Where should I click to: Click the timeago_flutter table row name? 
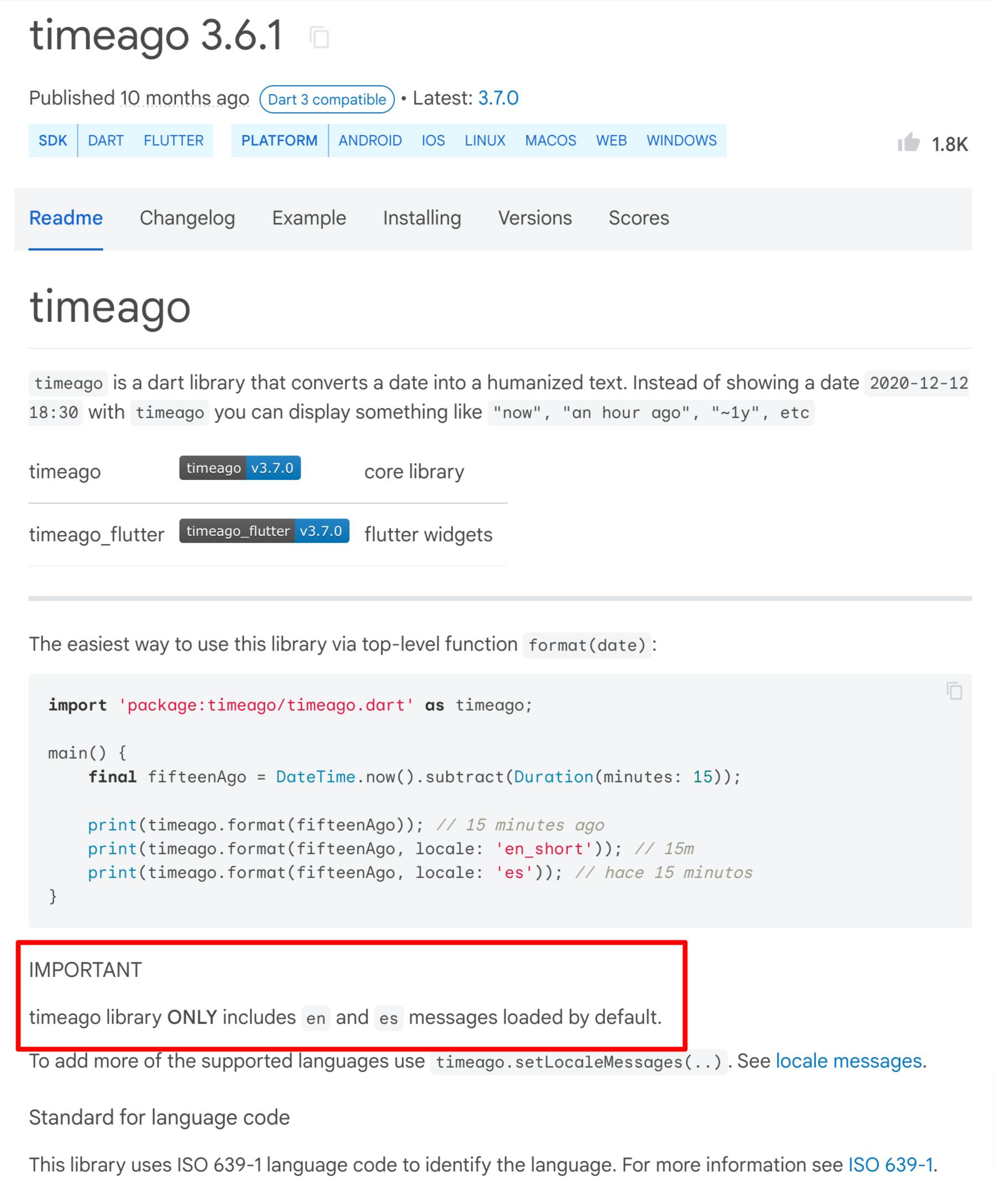97,535
